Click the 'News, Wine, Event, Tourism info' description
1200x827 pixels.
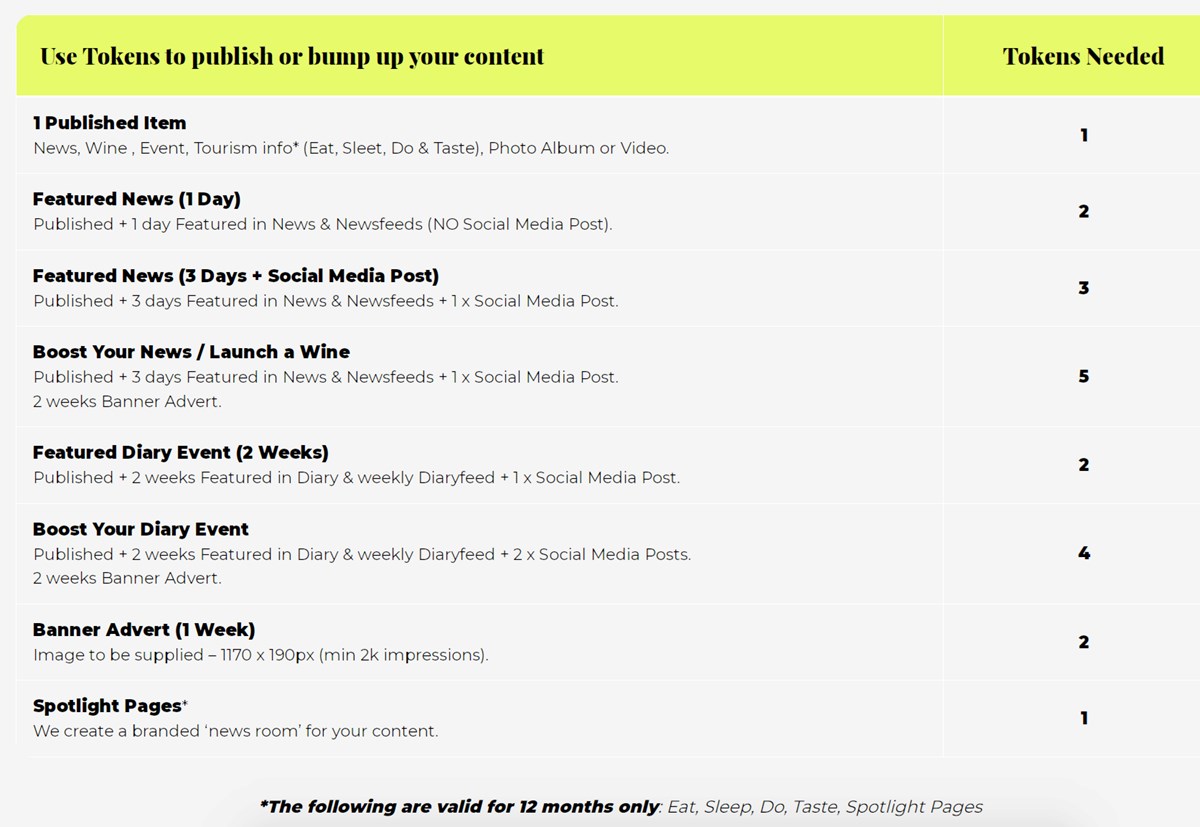(351, 148)
